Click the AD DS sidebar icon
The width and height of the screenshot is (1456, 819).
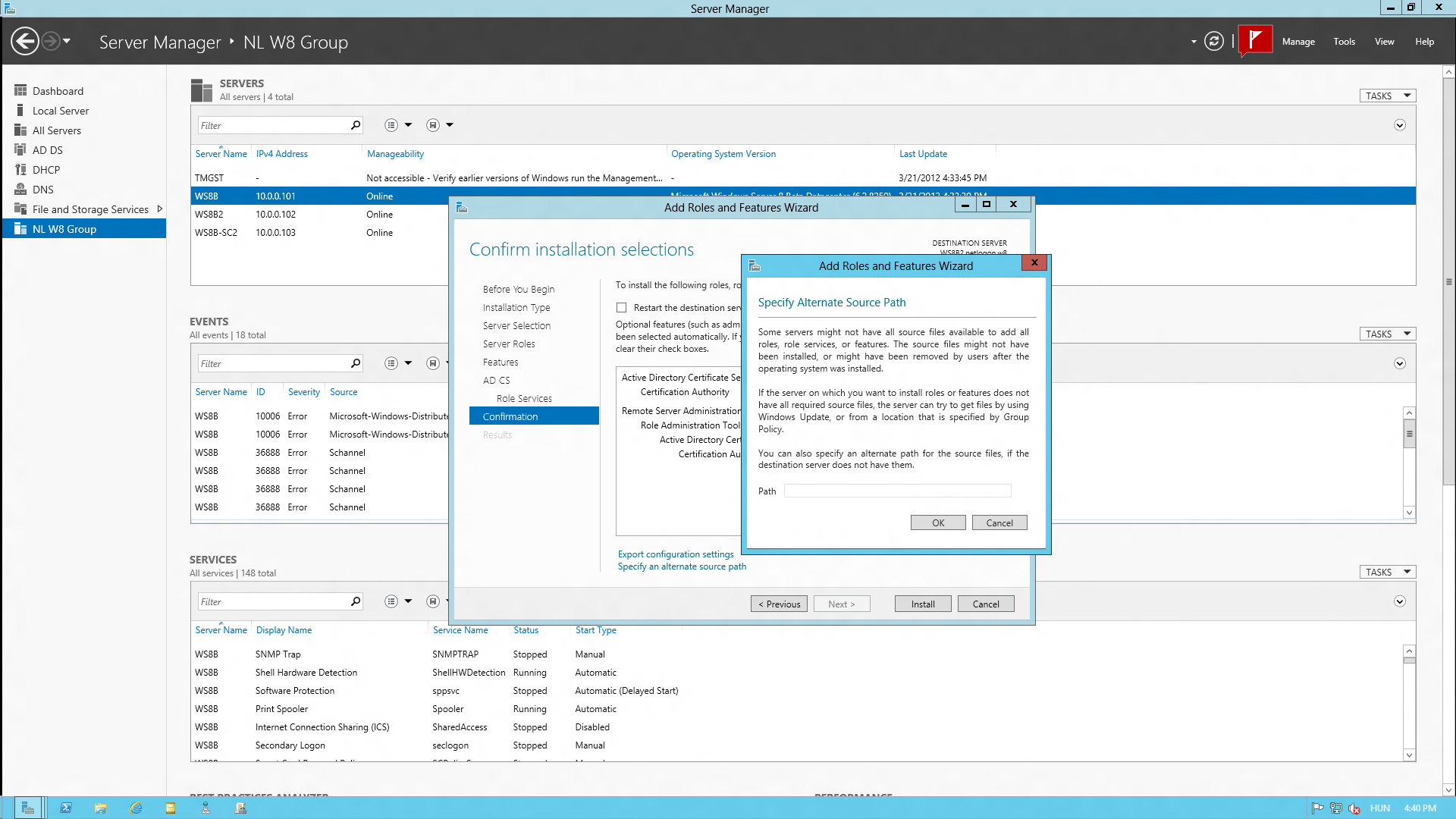tap(20, 149)
